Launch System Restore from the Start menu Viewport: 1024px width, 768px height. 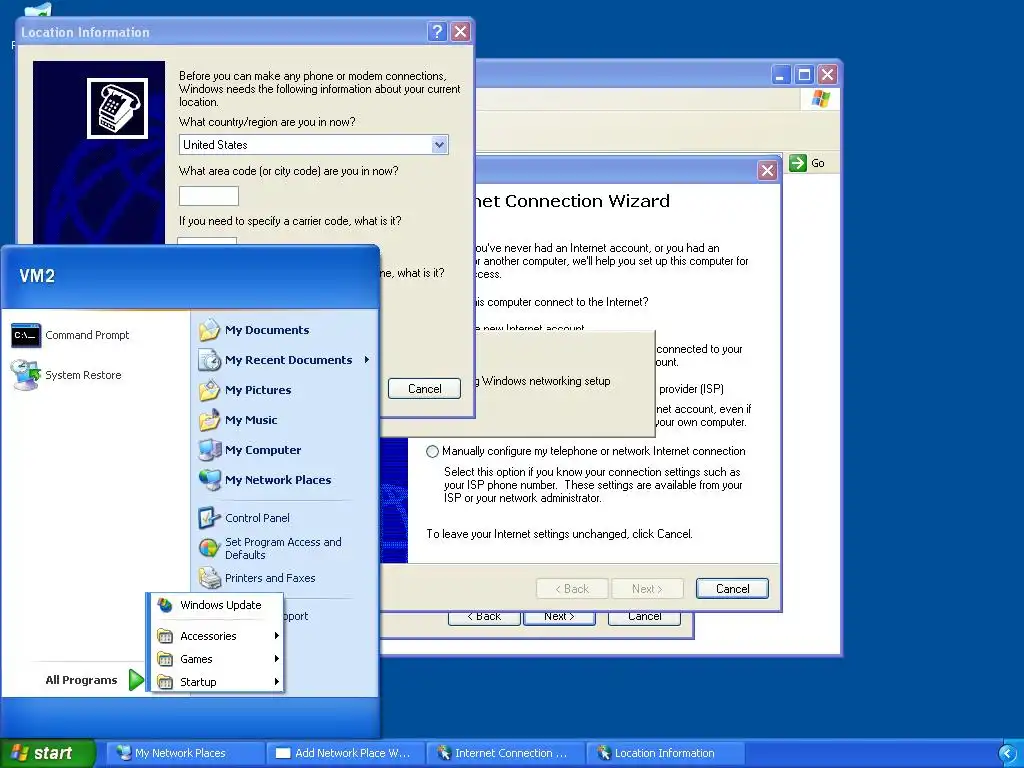point(67,375)
